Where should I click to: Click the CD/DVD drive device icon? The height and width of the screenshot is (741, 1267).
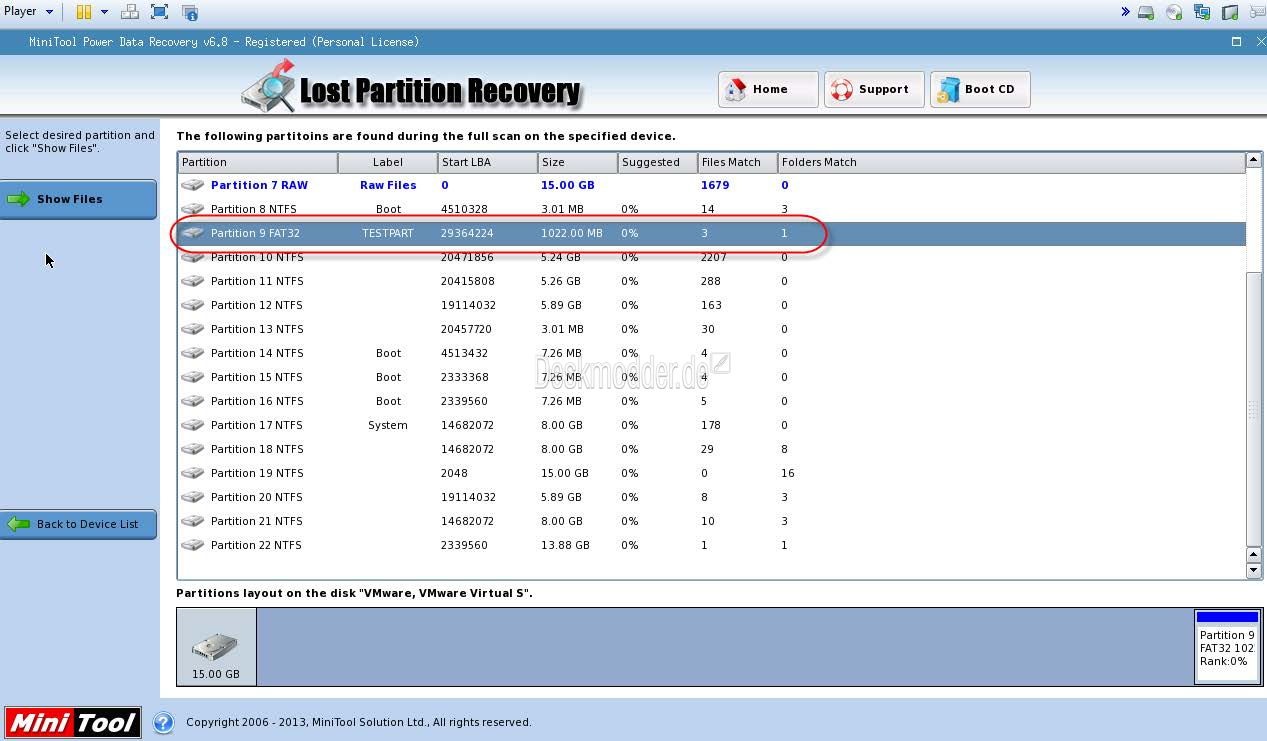point(1174,12)
